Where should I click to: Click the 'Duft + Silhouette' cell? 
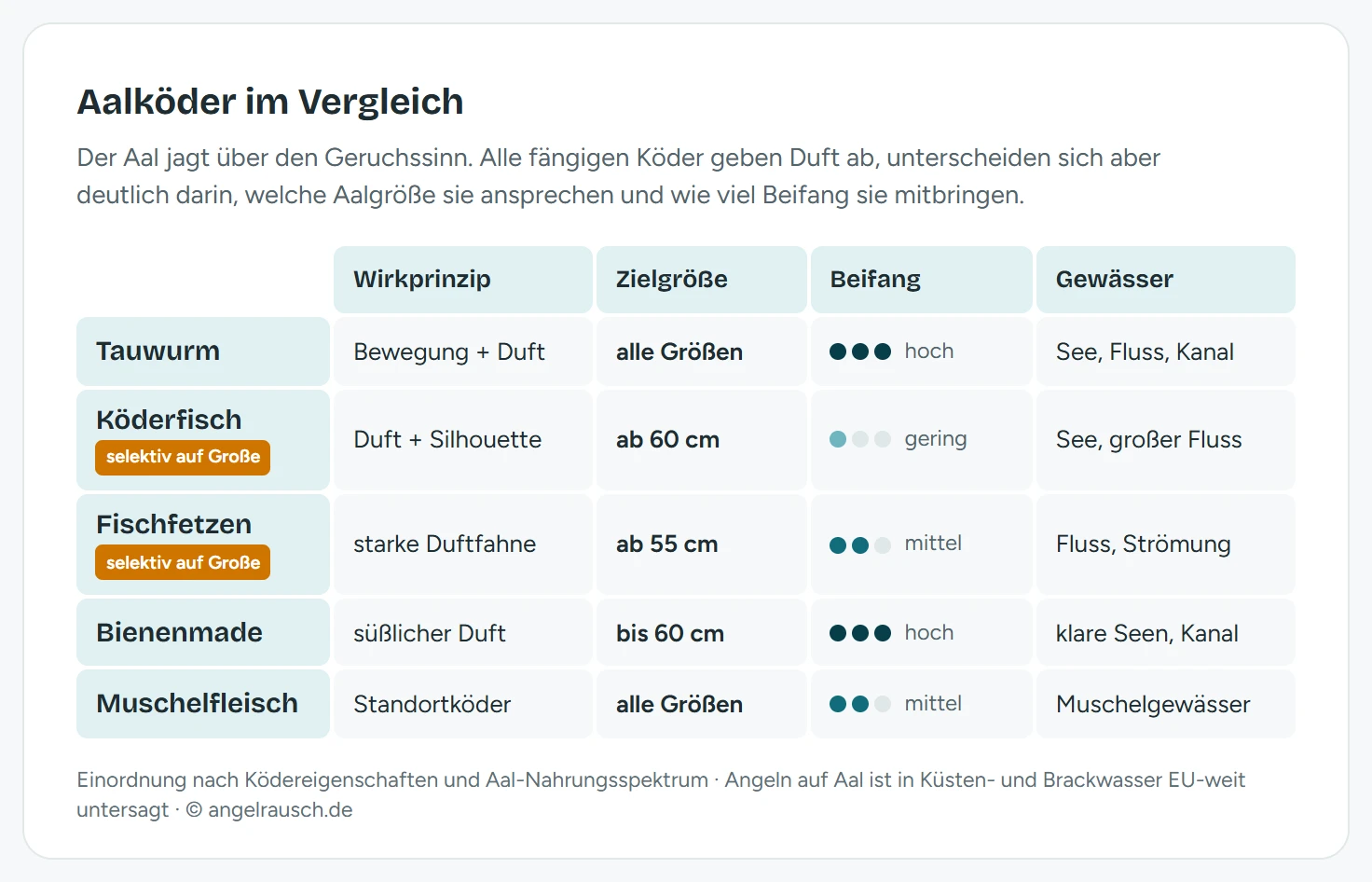[x=463, y=440]
